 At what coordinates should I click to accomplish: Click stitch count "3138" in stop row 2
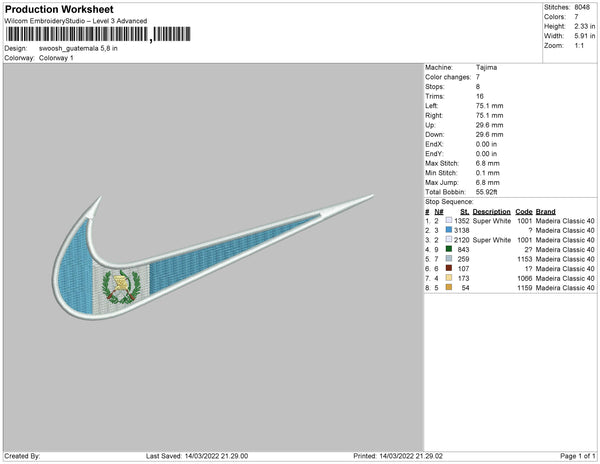(461, 230)
